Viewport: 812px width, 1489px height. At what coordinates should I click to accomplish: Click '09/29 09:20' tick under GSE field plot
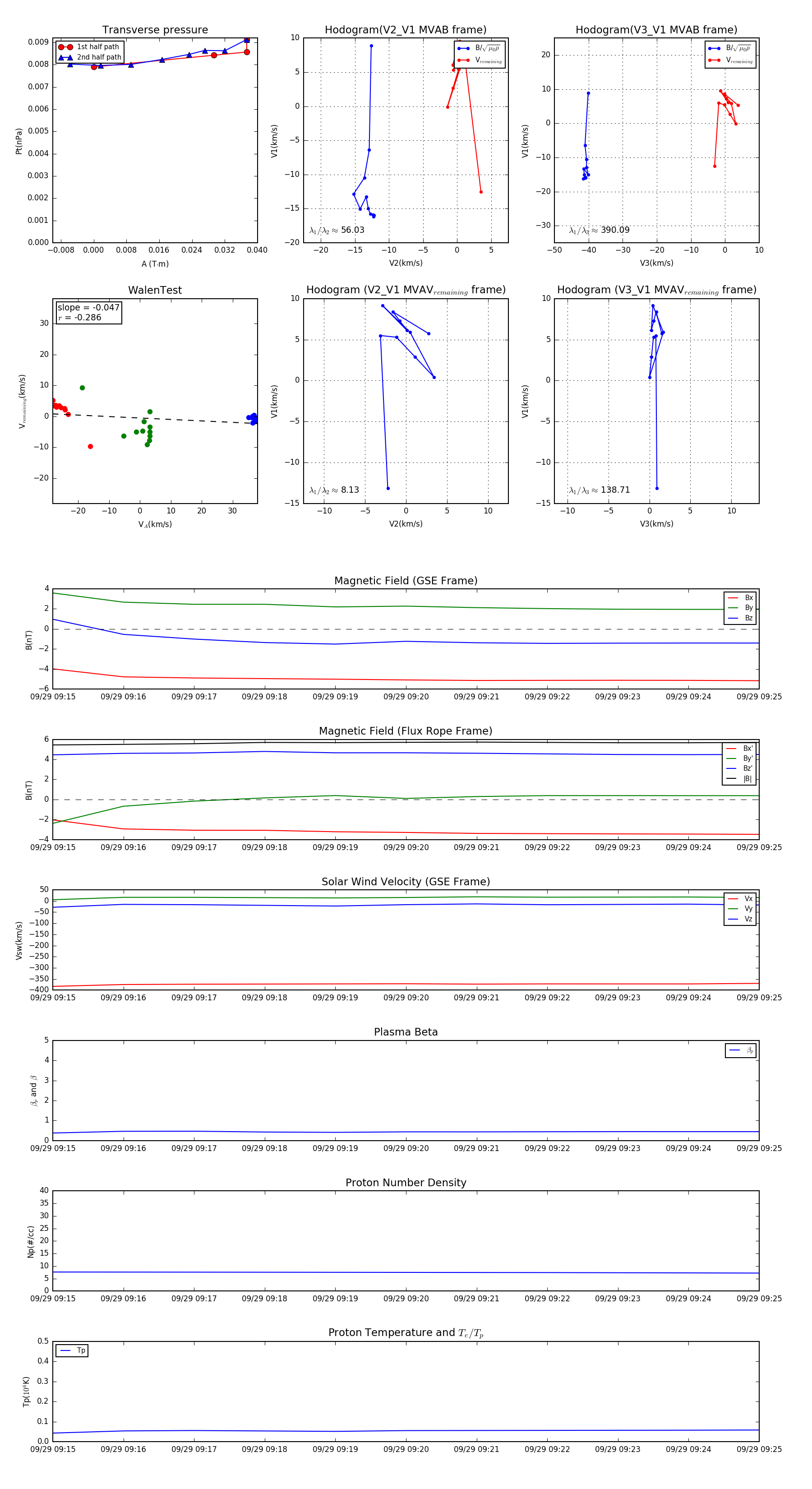[406, 697]
